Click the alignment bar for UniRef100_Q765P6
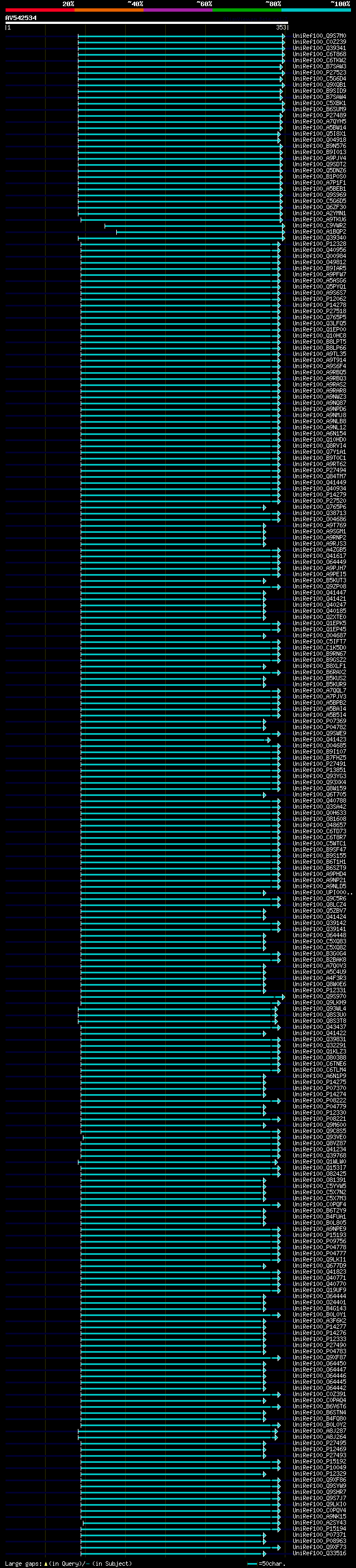This screenshot has width=356, height=1568. coord(174,507)
